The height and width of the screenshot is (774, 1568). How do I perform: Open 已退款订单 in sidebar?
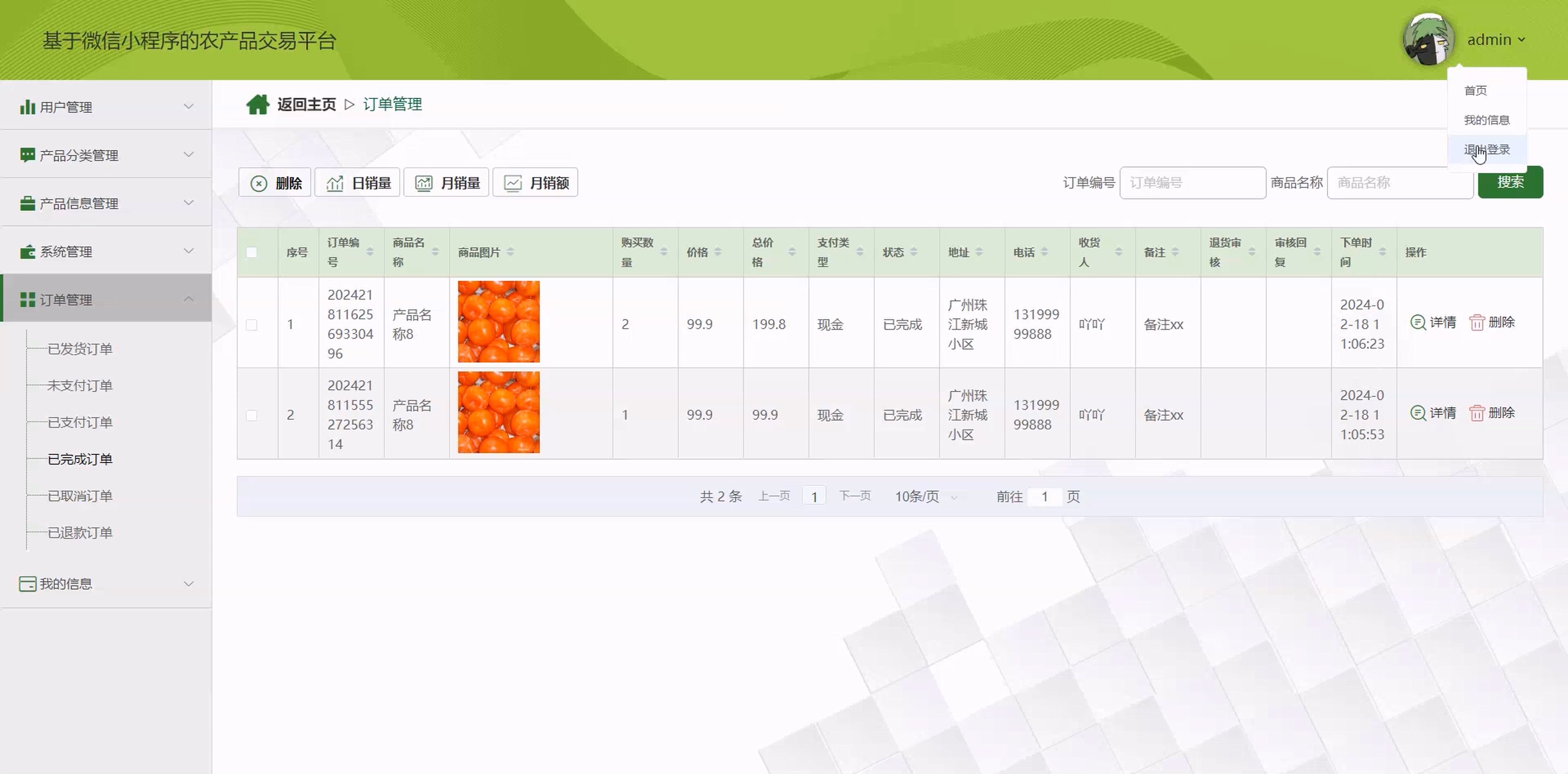click(x=80, y=532)
